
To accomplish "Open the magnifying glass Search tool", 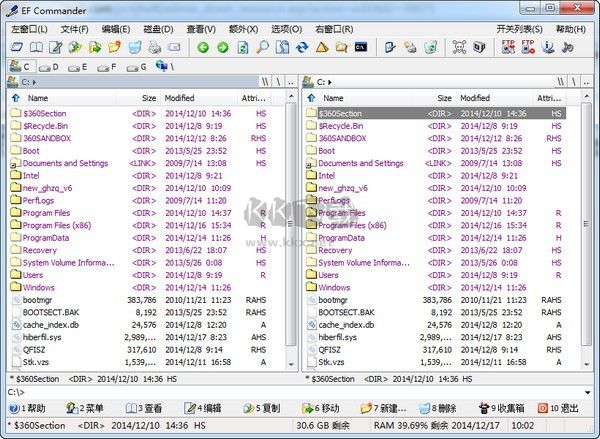I will click(262, 47).
